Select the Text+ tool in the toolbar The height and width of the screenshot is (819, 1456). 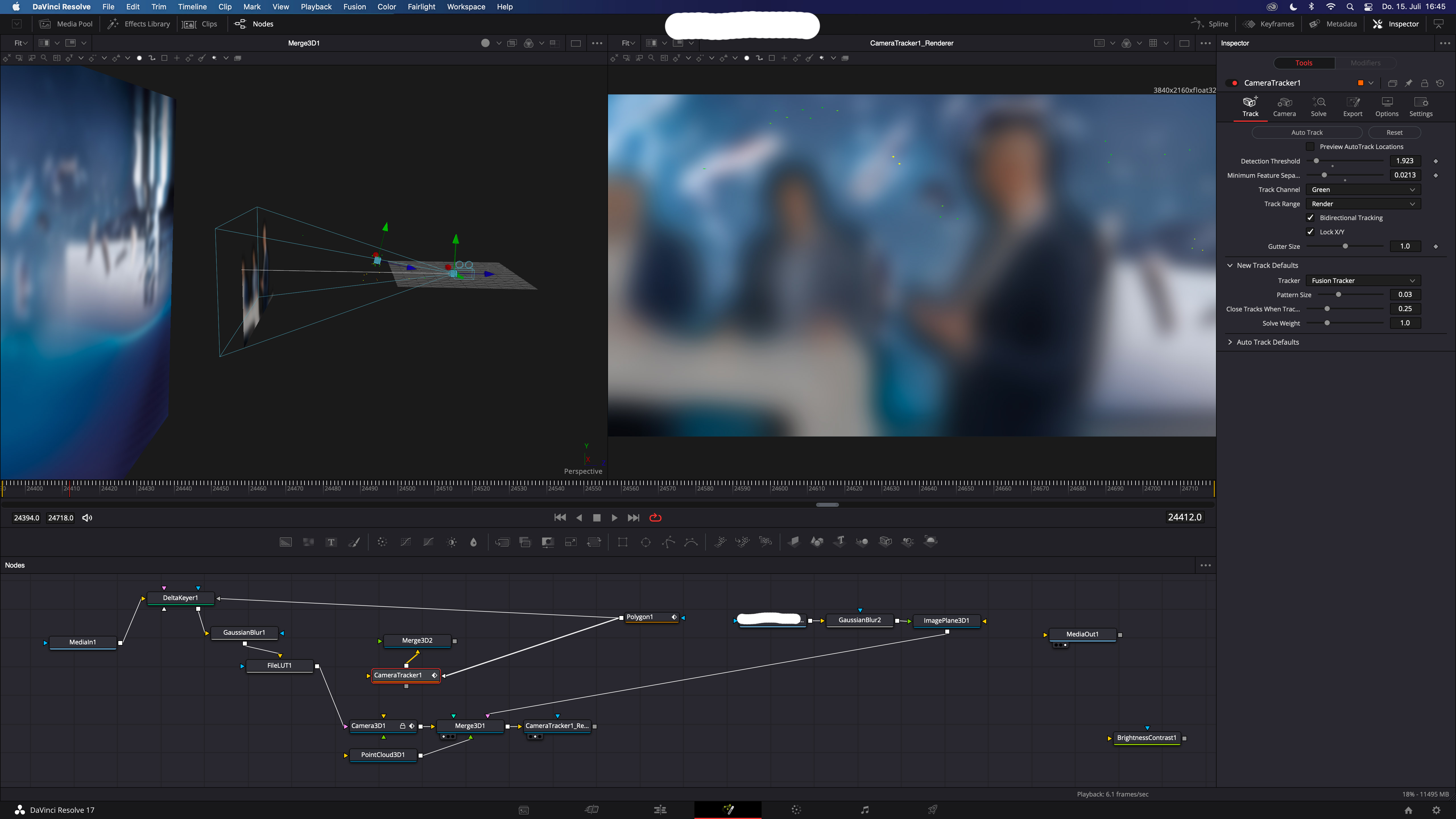(x=331, y=542)
